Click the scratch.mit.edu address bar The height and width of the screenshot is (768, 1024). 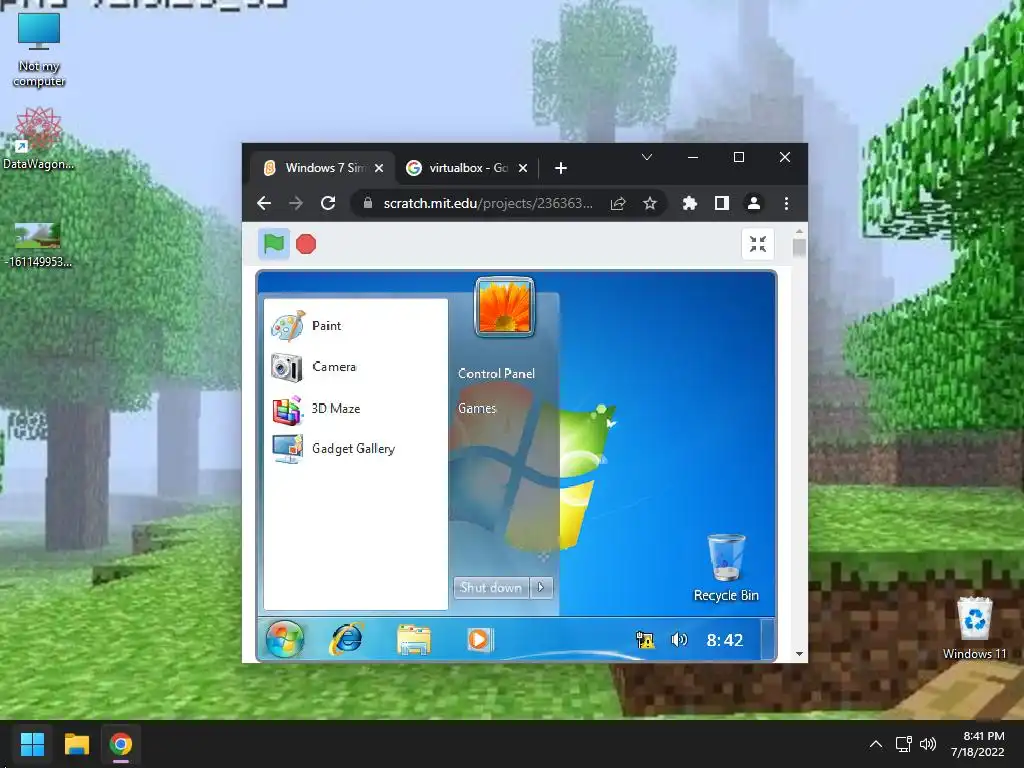coord(488,203)
